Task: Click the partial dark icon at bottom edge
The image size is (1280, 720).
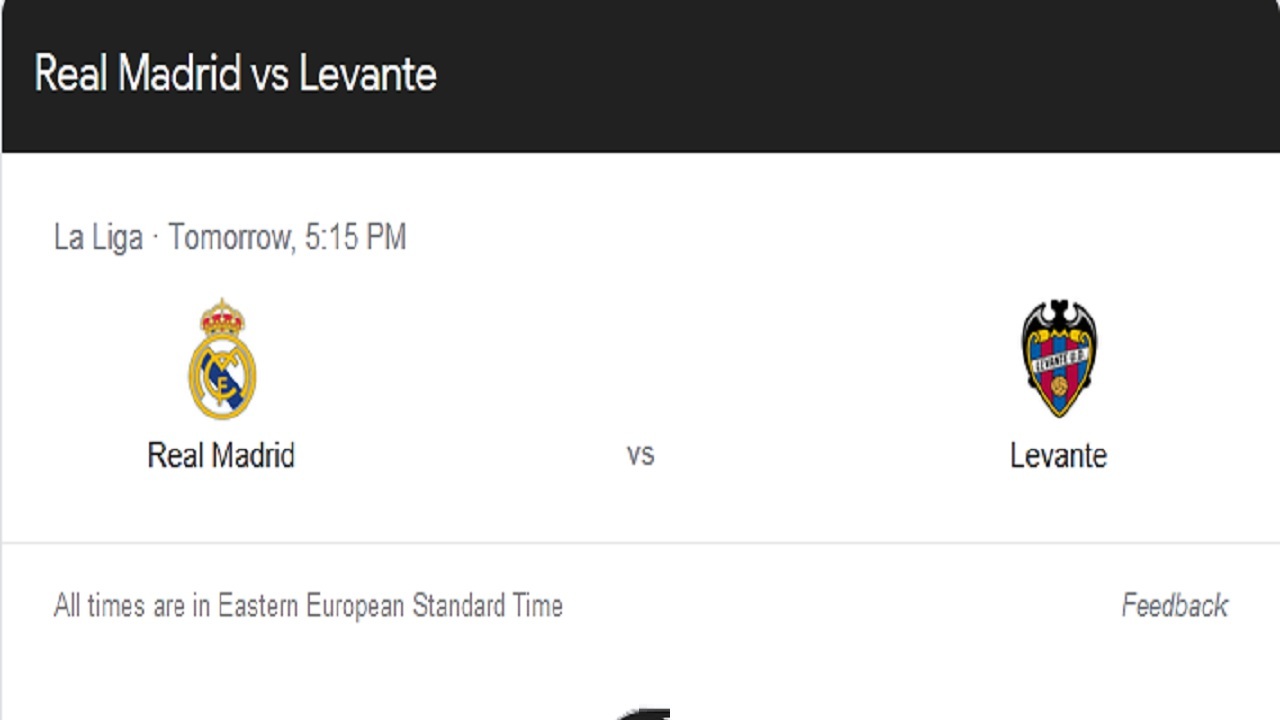Action: (x=642, y=714)
